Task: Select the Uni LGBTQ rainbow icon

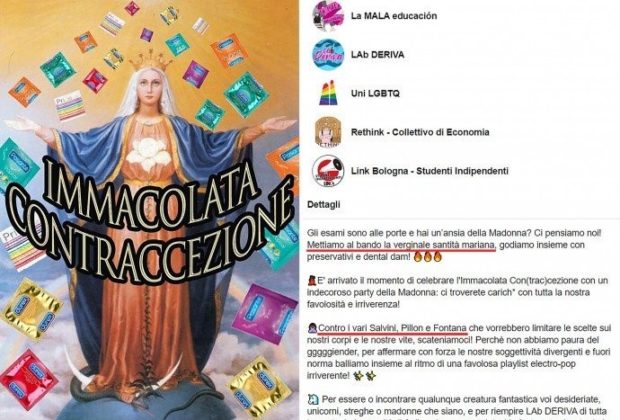Action: [x=328, y=93]
